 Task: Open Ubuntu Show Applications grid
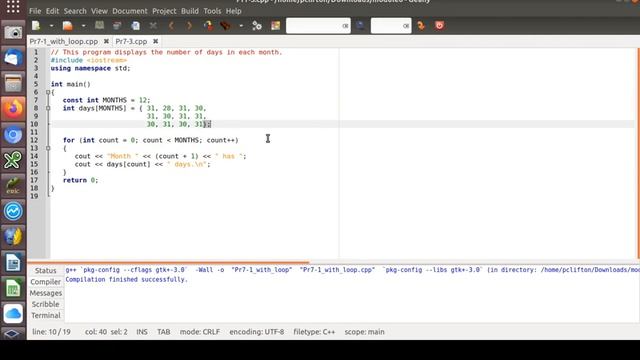(13, 7)
